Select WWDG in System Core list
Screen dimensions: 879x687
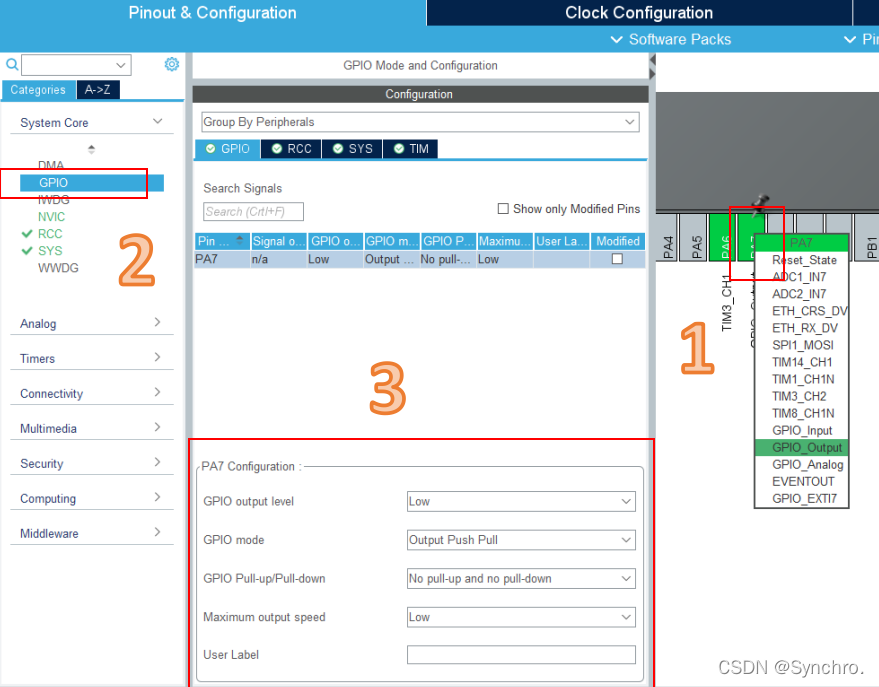click(x=58, y=268)
